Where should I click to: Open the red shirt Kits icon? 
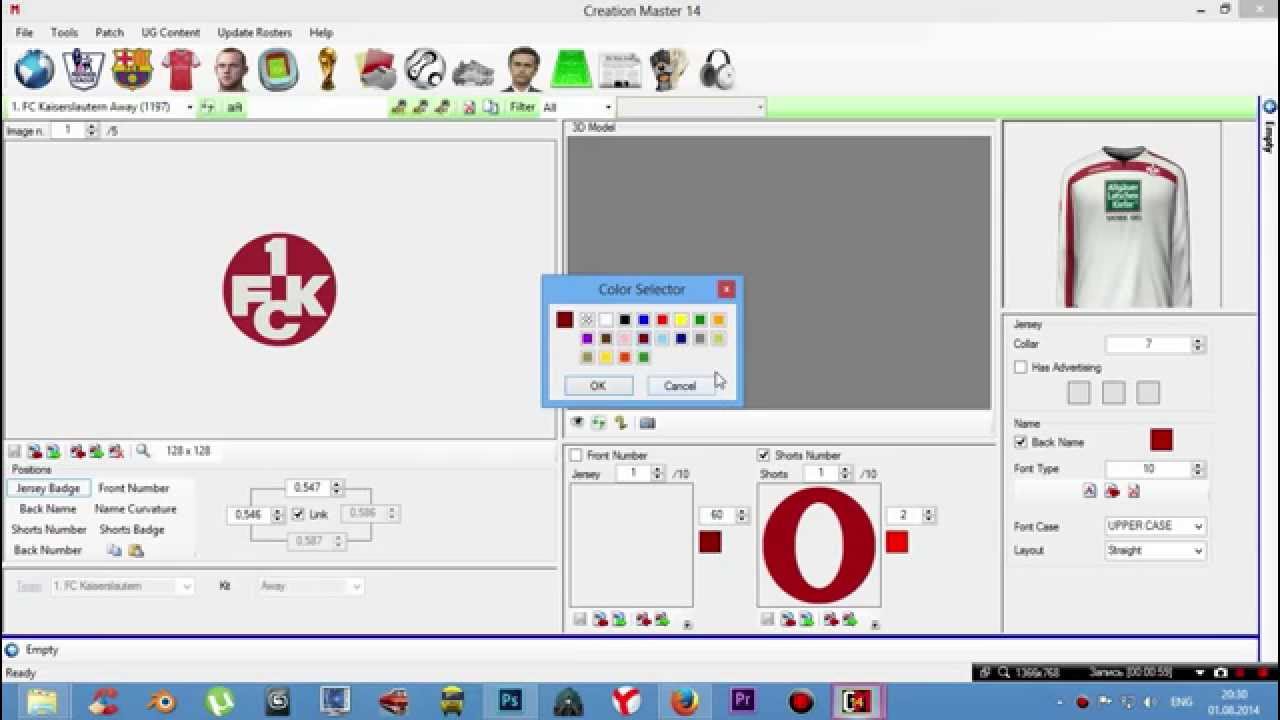click(x=181, y=70)
